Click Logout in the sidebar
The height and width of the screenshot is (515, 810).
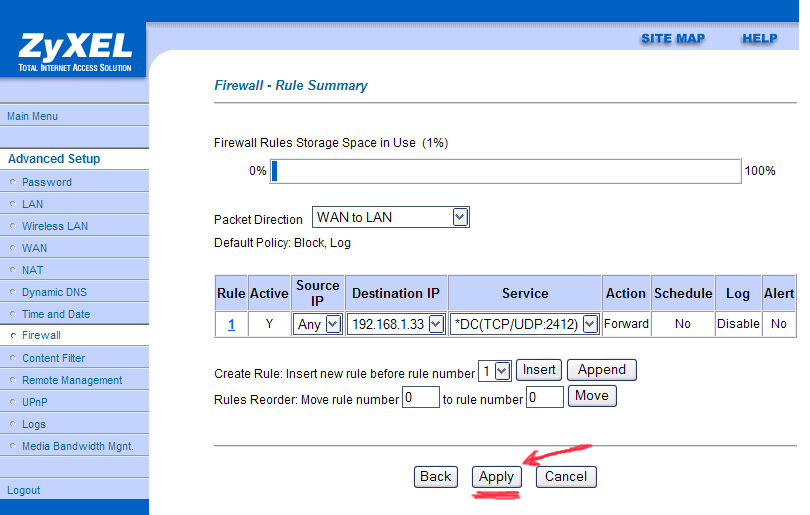[x=24, y=490]
